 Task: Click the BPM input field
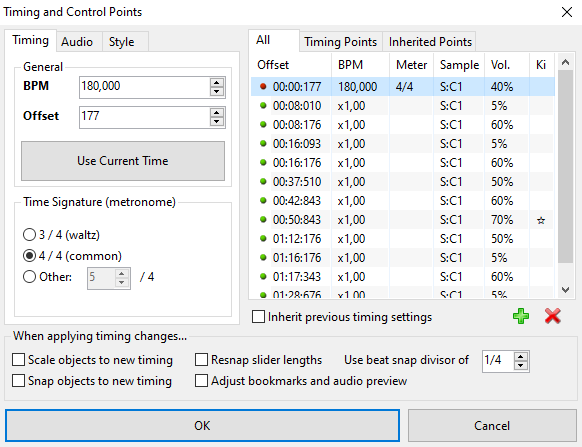tap(145, 87)
